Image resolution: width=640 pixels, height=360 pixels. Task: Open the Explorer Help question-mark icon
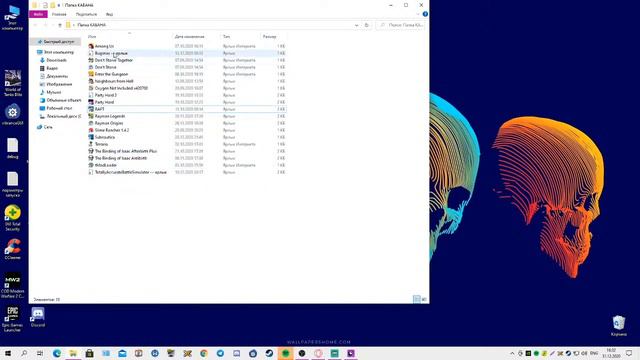[425, 14]
